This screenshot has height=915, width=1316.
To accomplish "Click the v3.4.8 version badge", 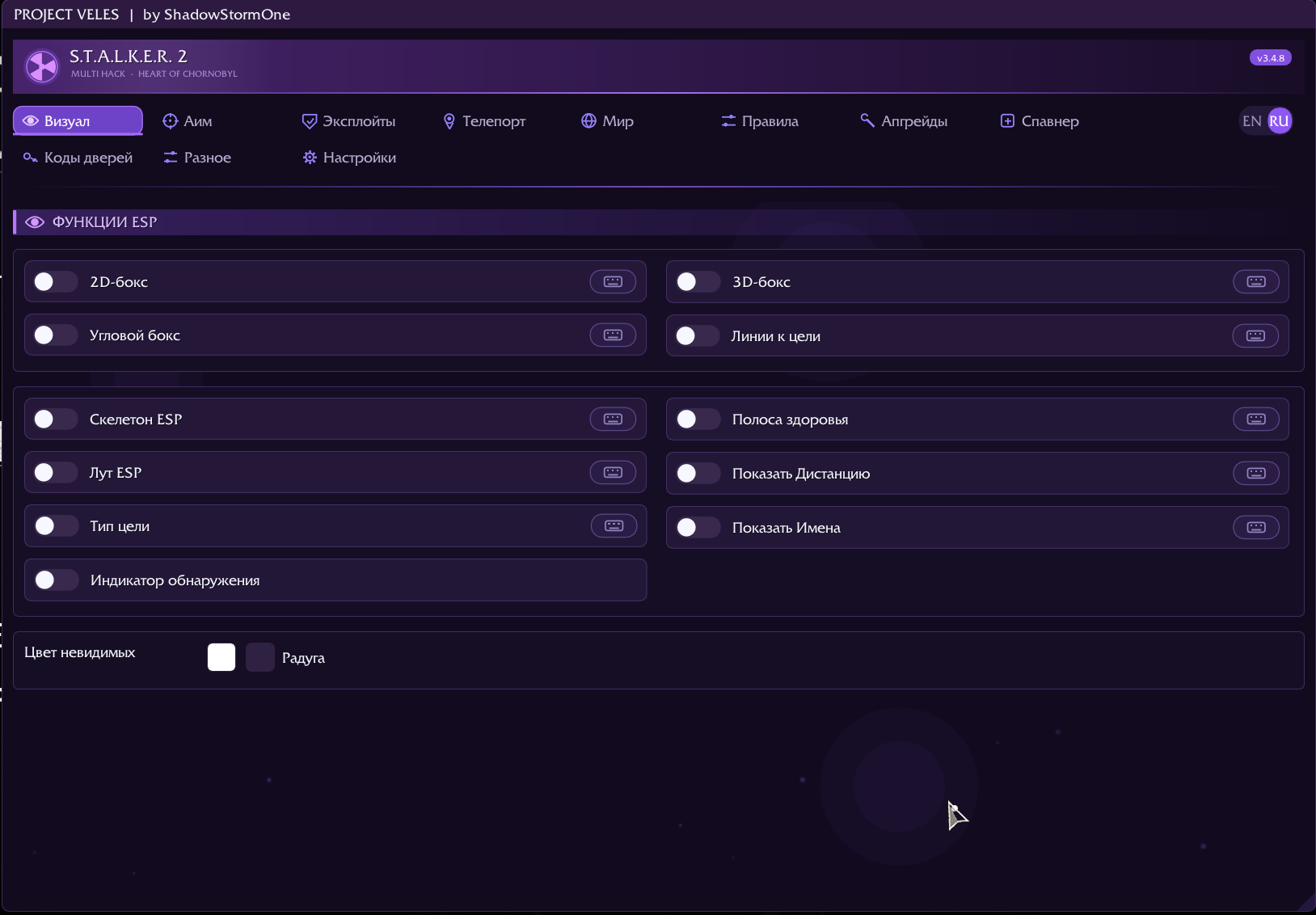I will pos(1271,57).
